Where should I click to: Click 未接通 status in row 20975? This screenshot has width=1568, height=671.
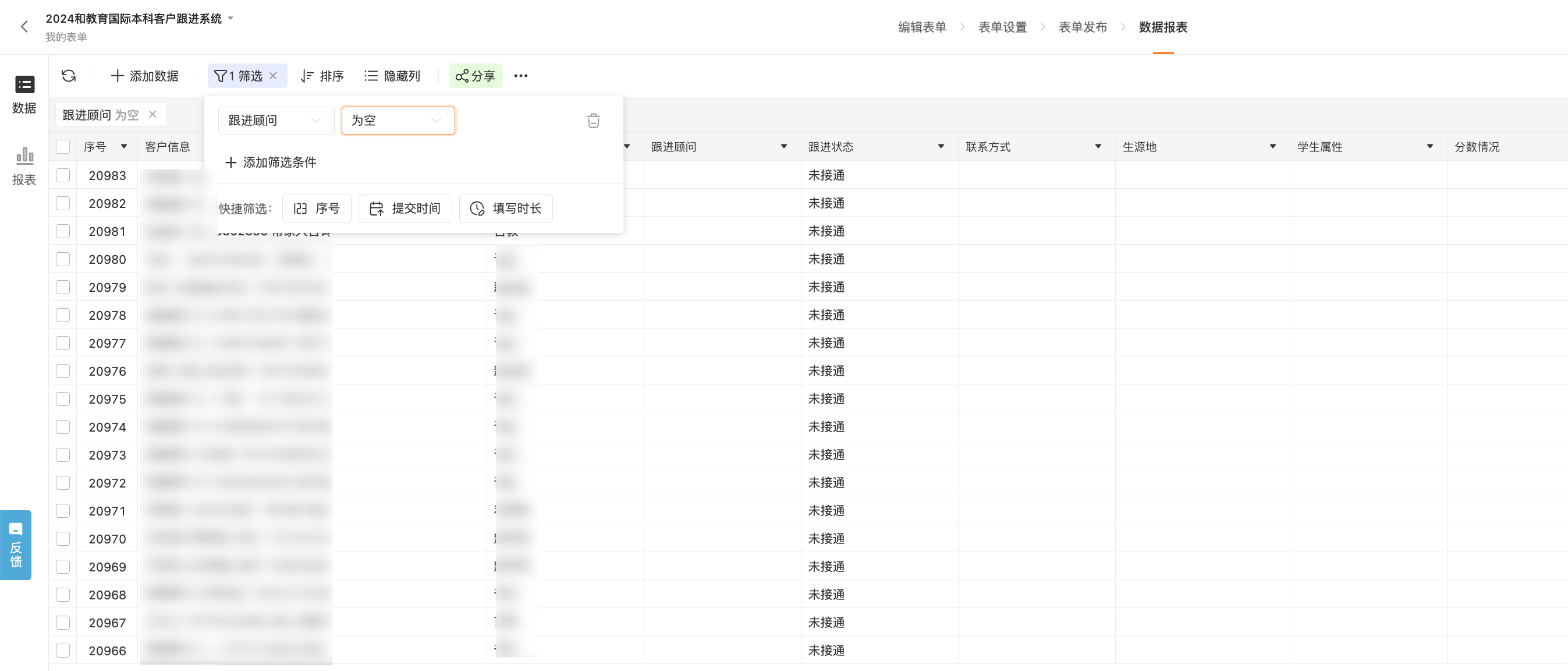pyautogui.click(x=826, y=399)
